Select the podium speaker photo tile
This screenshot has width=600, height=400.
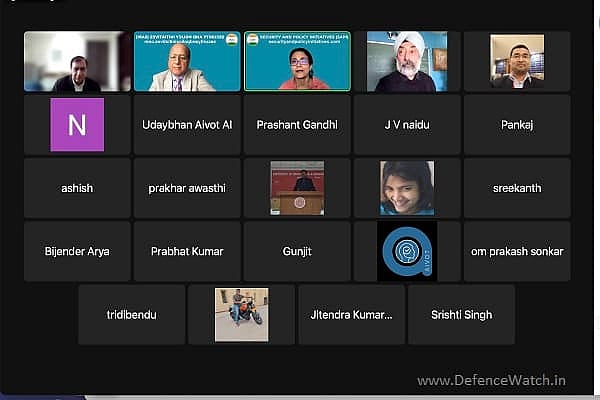(297, 188)
